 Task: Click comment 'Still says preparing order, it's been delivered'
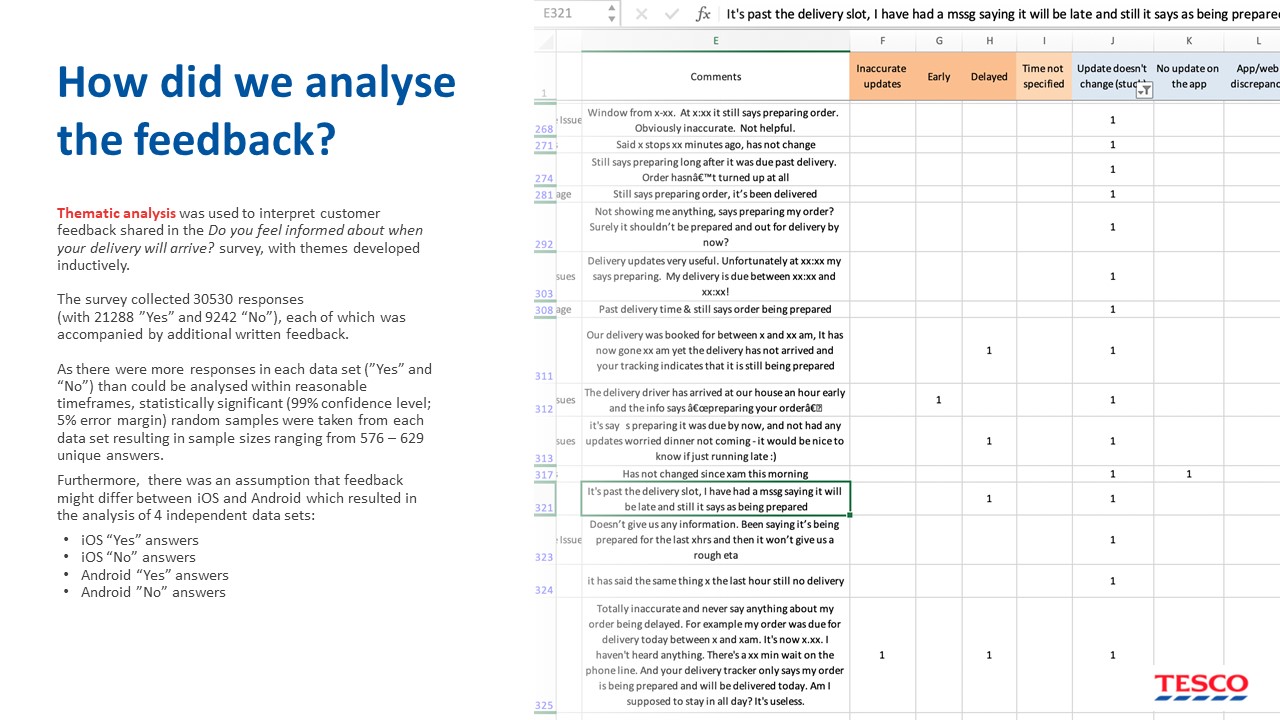[716, 194]
